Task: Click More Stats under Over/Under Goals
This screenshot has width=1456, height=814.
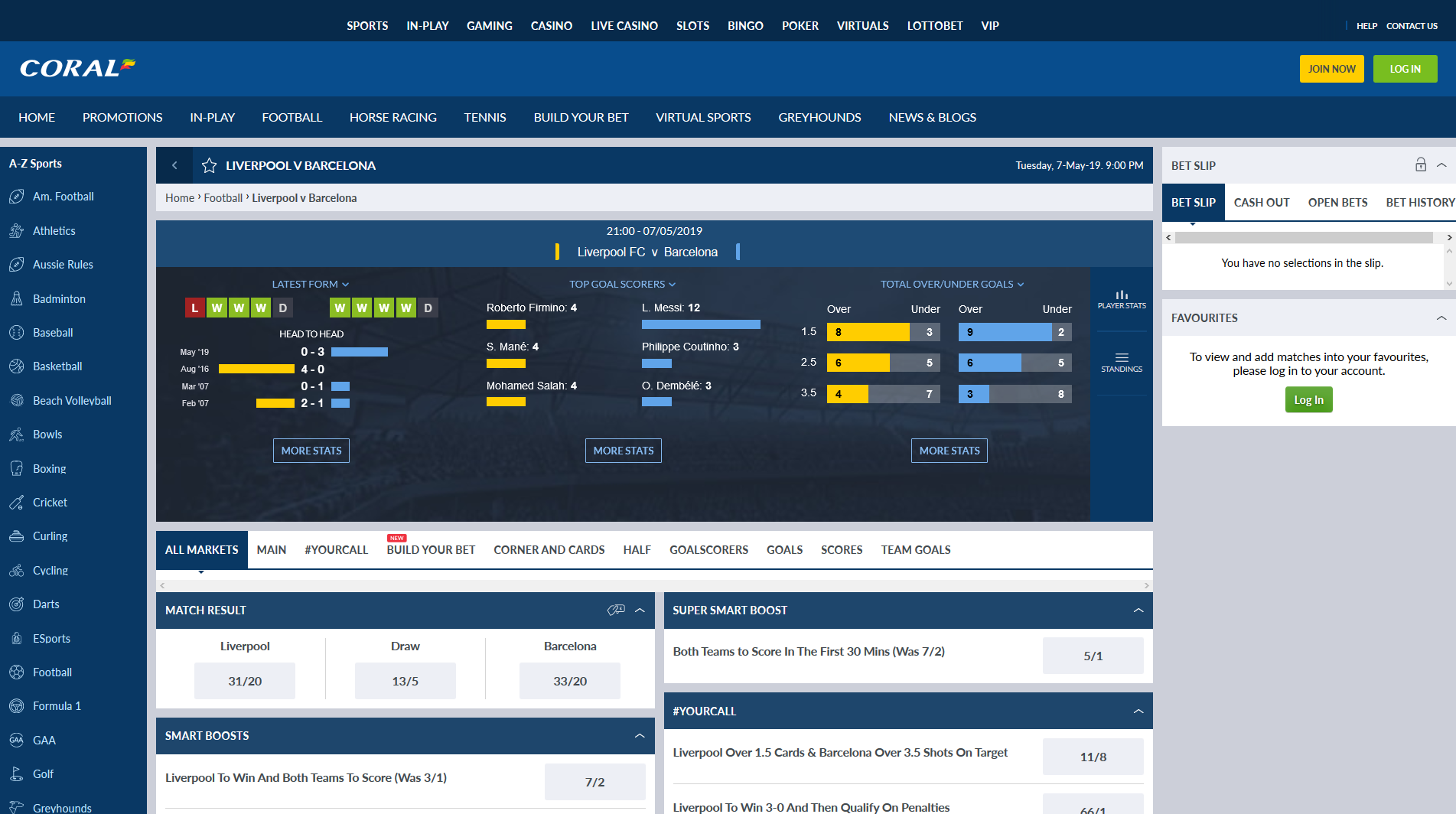Action: (949, 451)
